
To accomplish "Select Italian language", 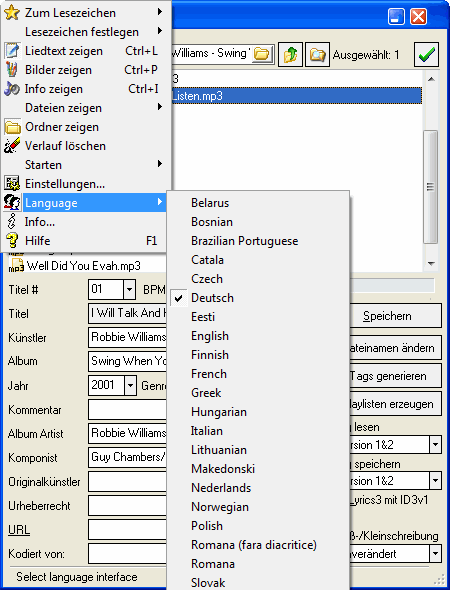I will coord(258,430).
